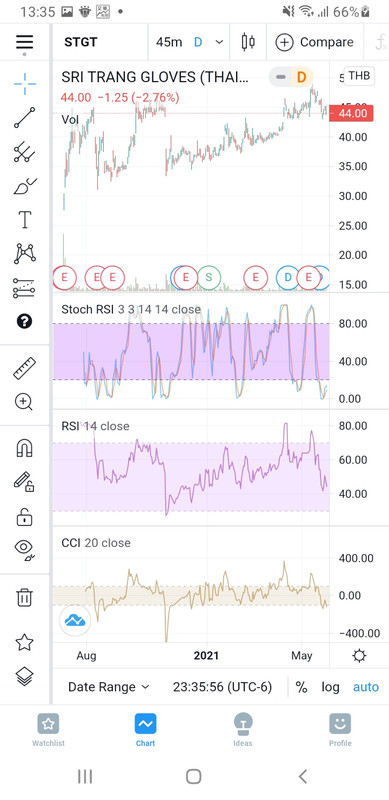389x800 pixels.
Task: Switch to the Watchlist tab
Action: pyautogui.click(x=48, y=730)
